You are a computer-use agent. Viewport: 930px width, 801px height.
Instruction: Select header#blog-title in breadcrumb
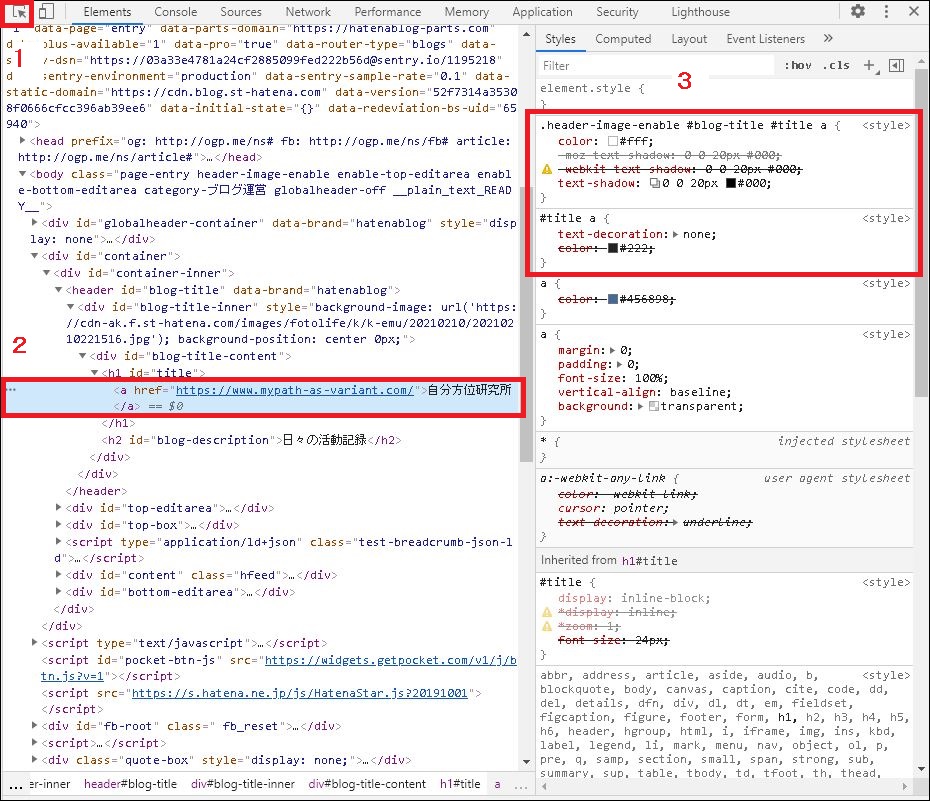point(130,784)
